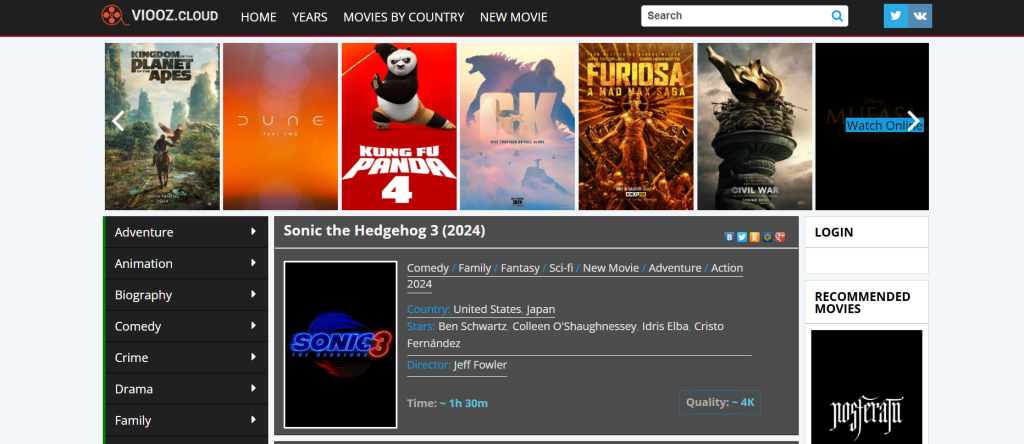Open the Adventure genre link for Sonic
The width and height of the screenshot is (1024, 444).
[675, 268]
